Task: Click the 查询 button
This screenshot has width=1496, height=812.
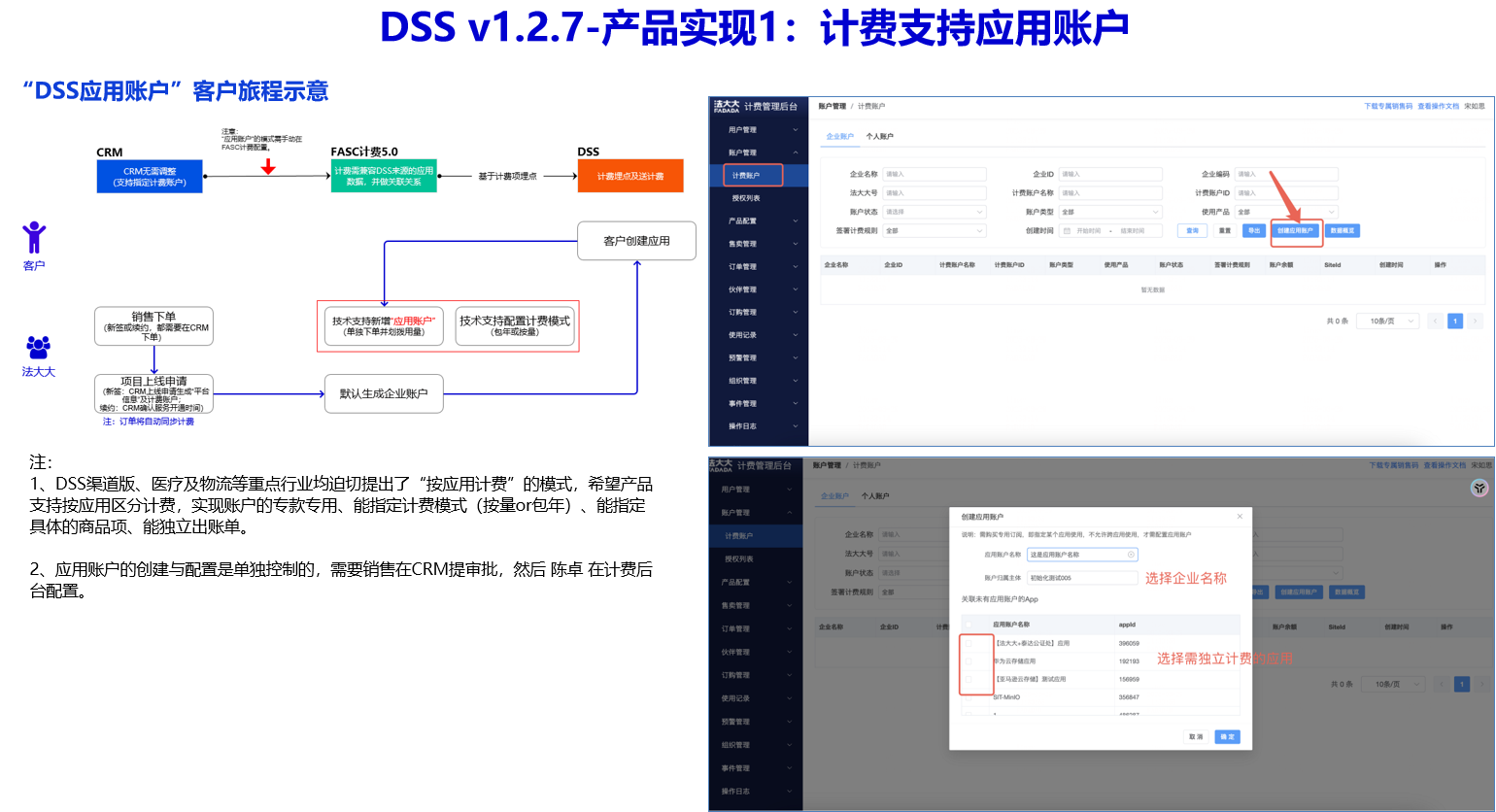Action: 1193,231
